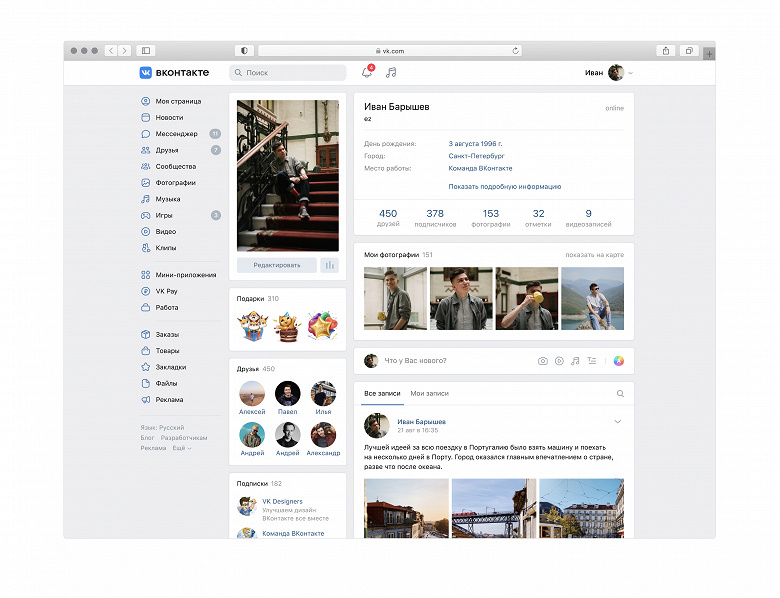Click the Редактировать button under profile photo

click(277, 265)
